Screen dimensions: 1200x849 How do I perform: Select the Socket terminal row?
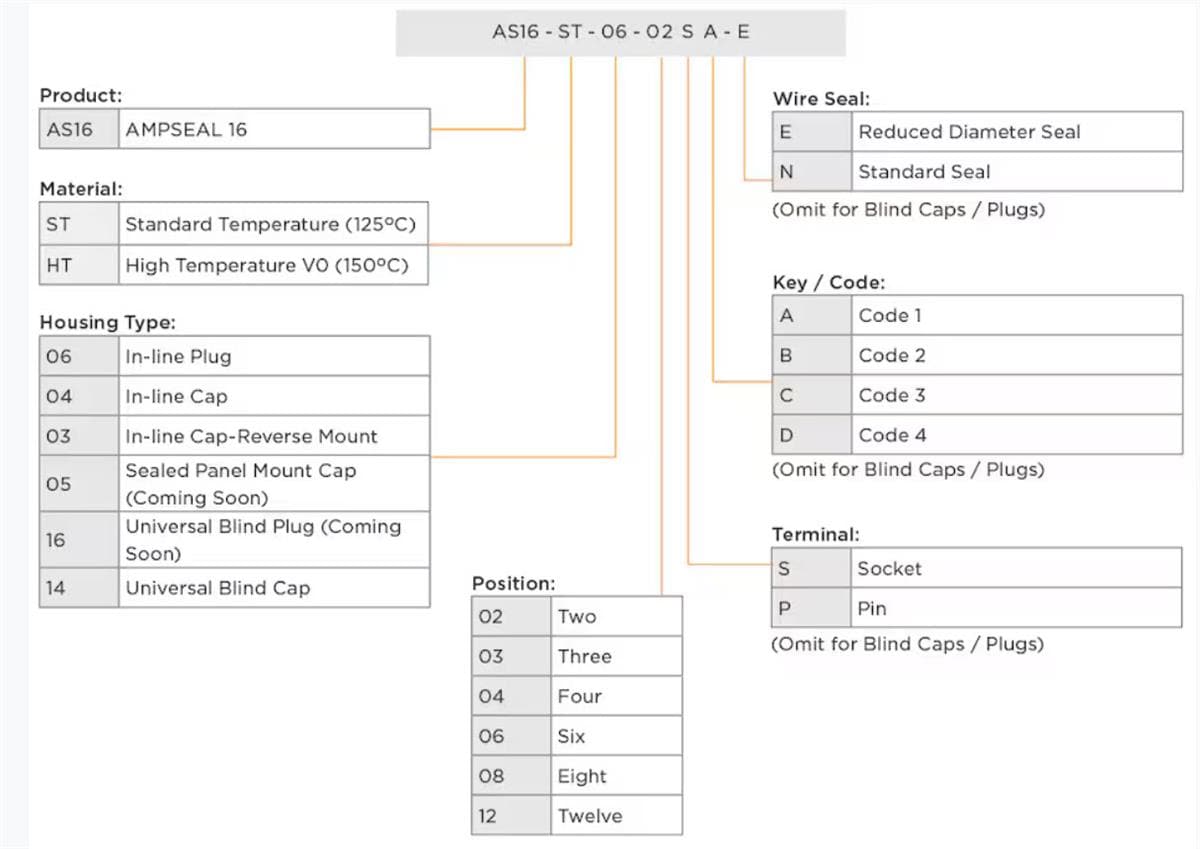(x=977, y=568)
